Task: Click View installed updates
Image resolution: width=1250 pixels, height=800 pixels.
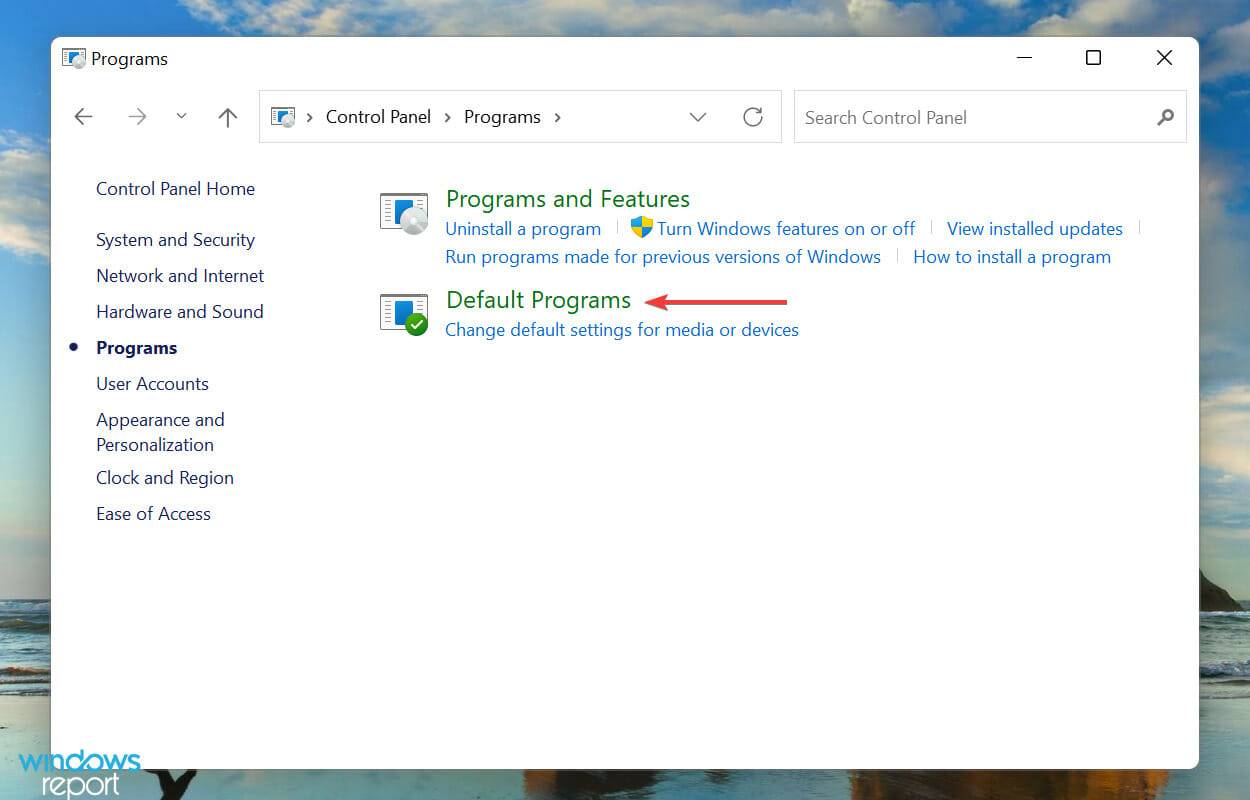Action: click(x=1034, y=228)
